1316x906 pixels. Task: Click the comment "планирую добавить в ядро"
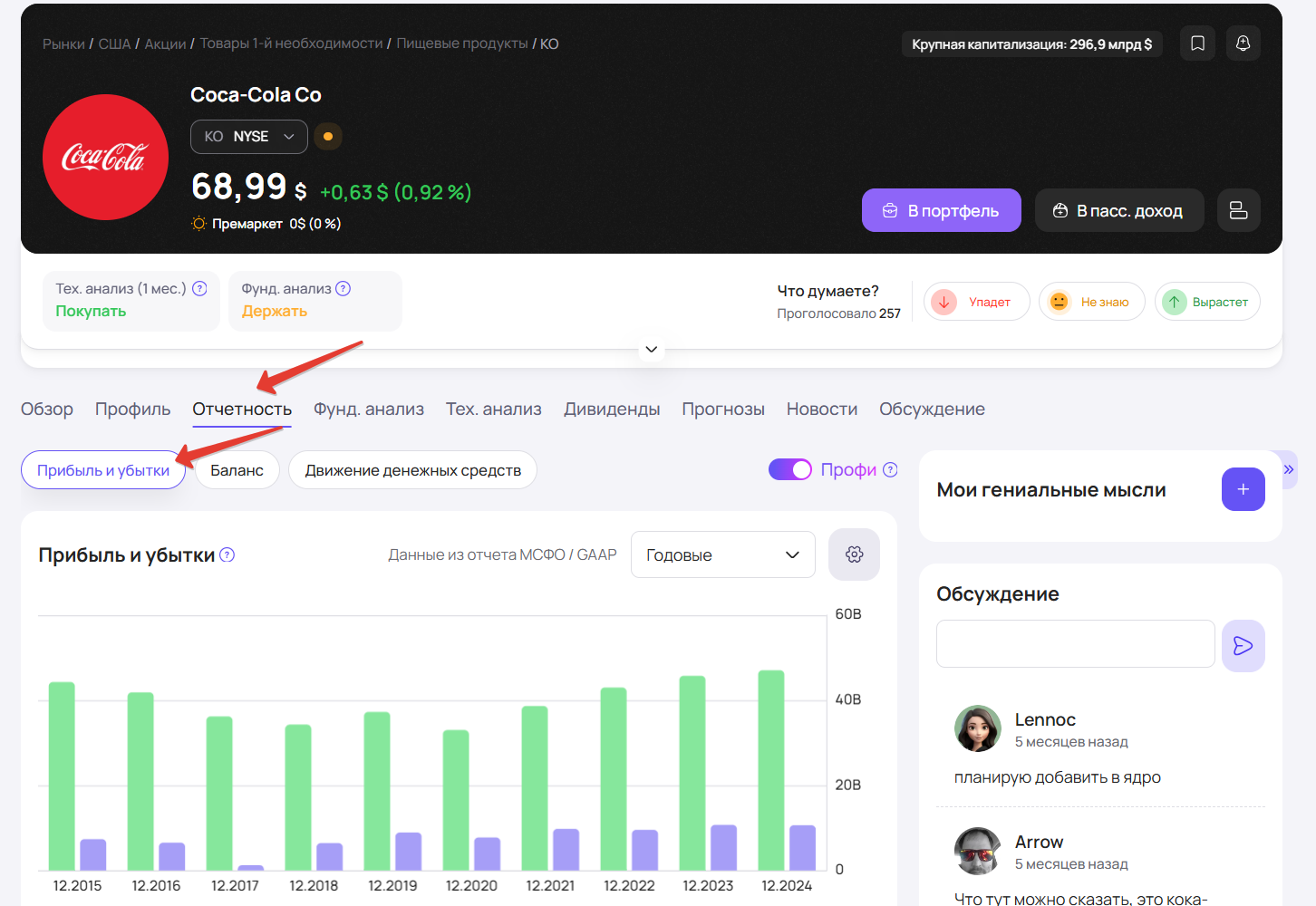click(x=1058, y=777)
